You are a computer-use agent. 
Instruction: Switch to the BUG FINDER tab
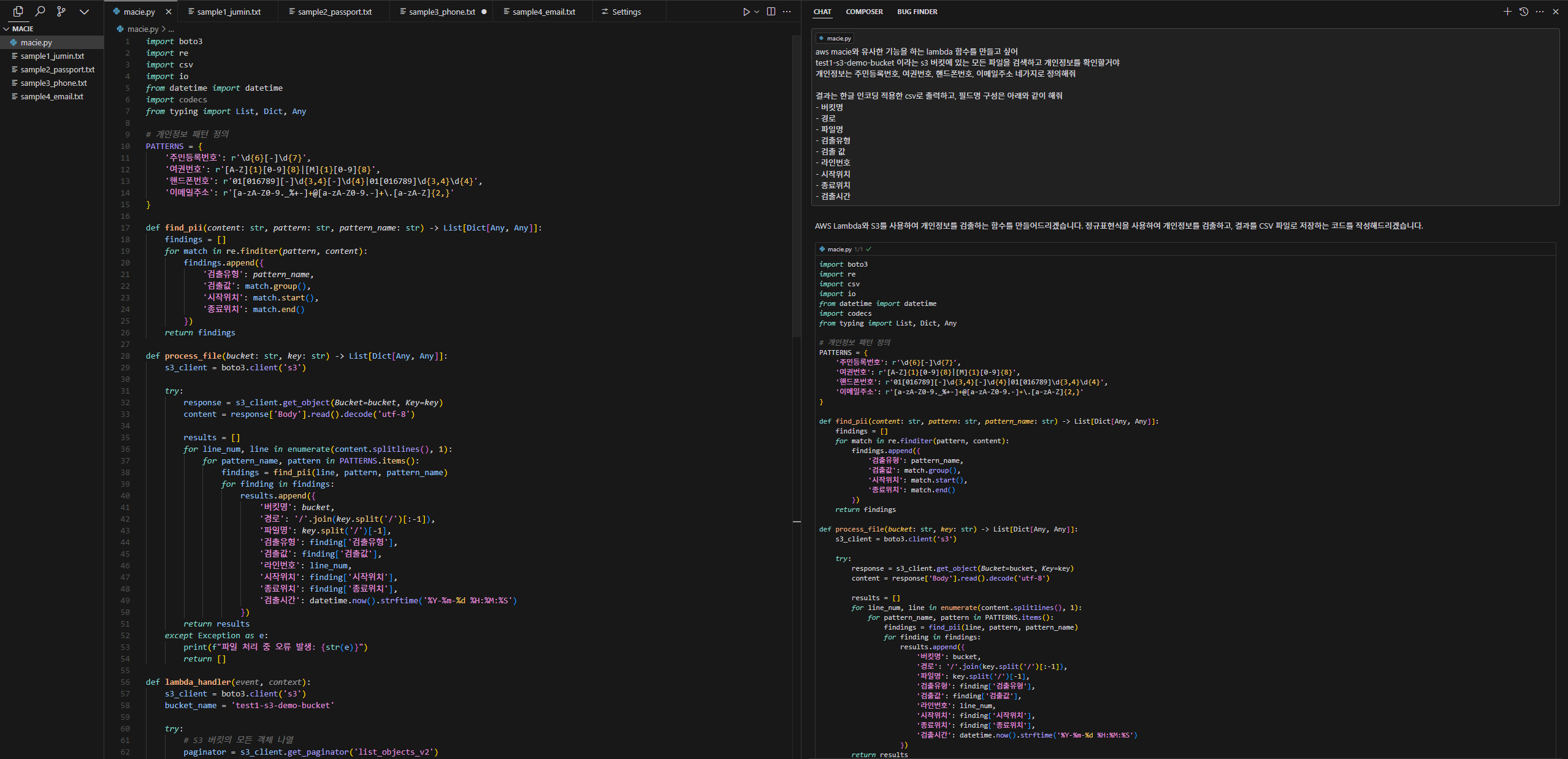click(x=917, y=12)
